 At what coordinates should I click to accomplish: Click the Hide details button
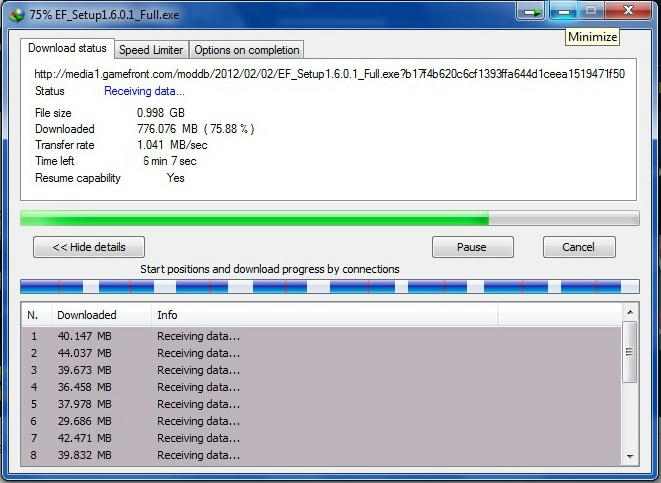click(x=89, y=247)
